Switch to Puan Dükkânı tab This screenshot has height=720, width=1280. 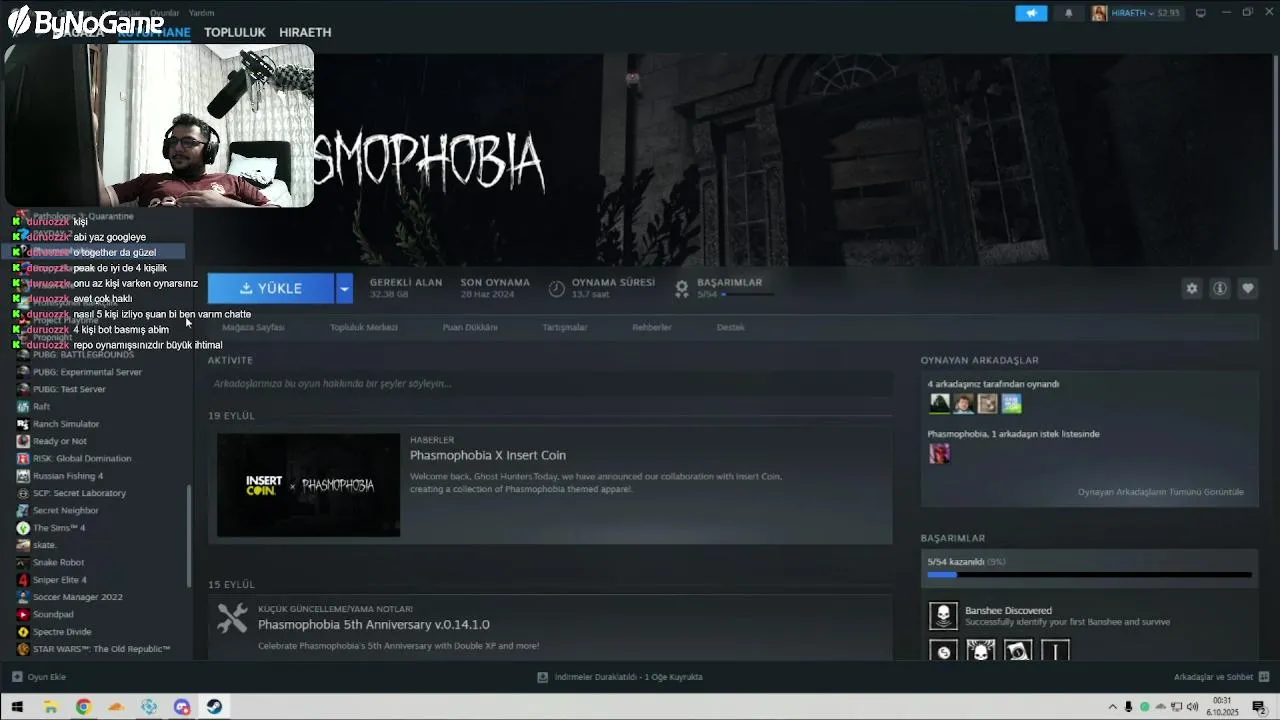(470, 327)
